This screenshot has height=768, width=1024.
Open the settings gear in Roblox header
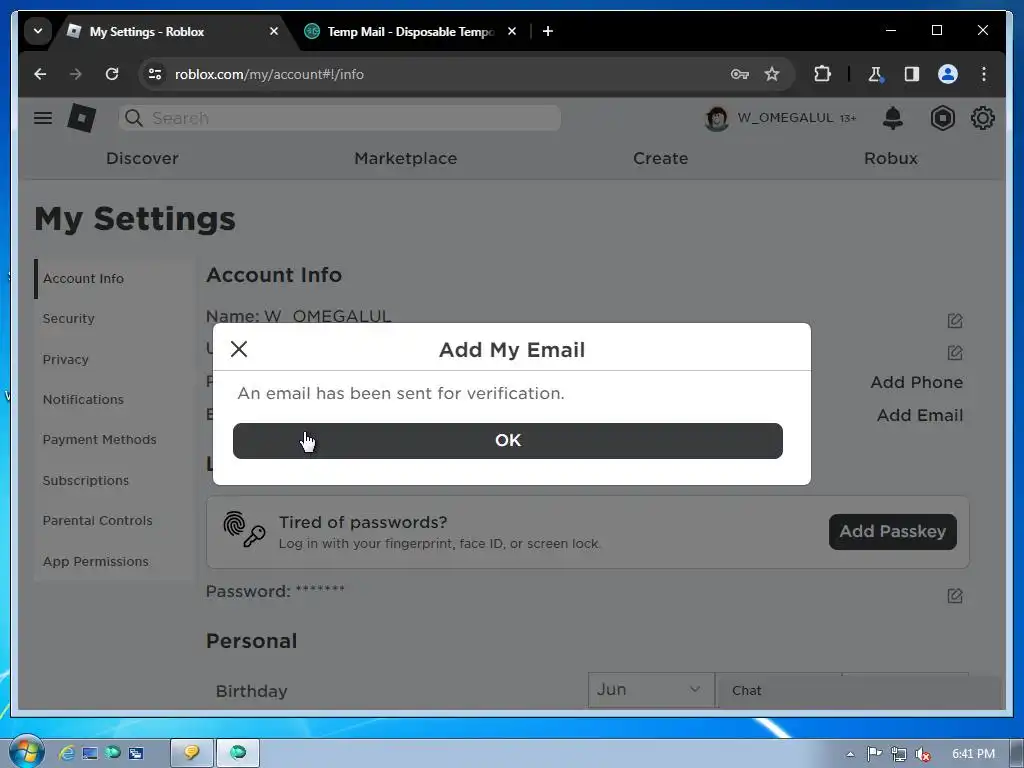coord(982,118)
